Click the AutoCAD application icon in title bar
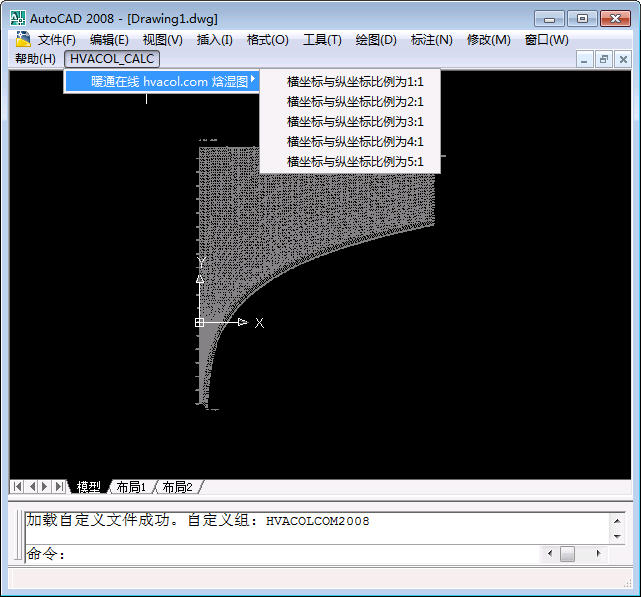Screen dimensions: 641x597 pos(18,18)
